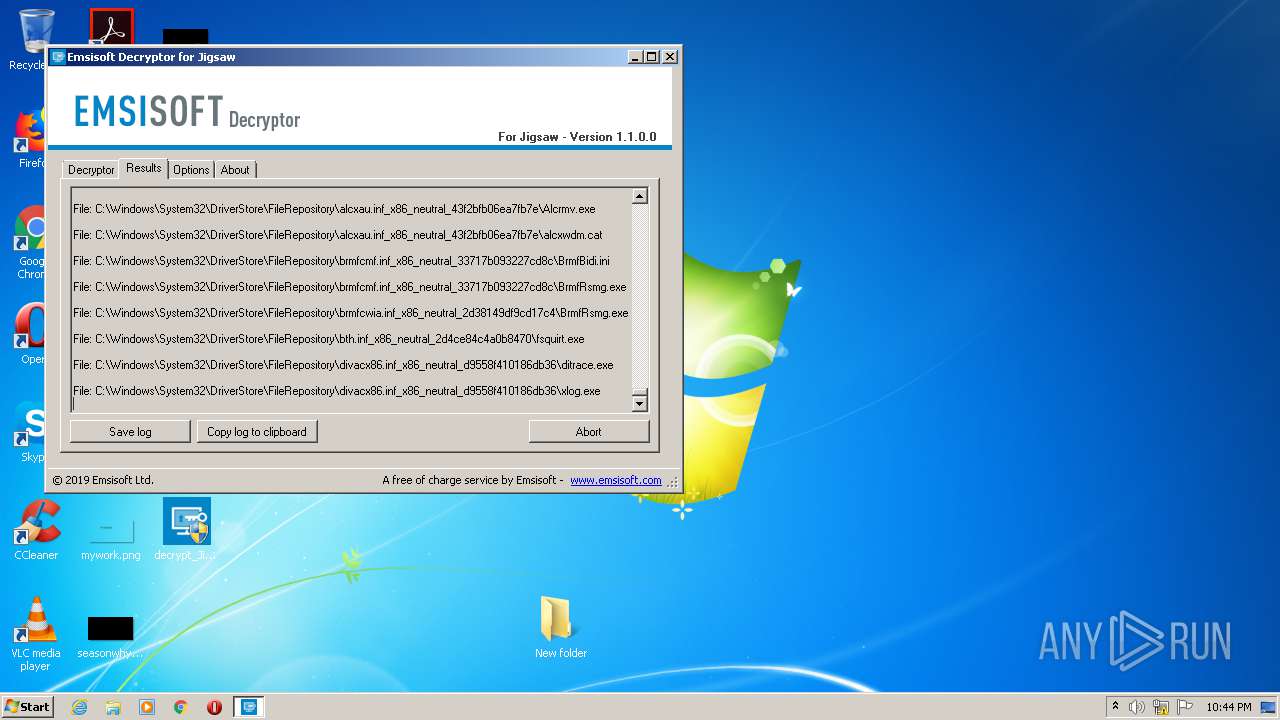Screen dimensions: 1280x720
Task: Click the network tray icon
Action: [x=1161, y=707]
